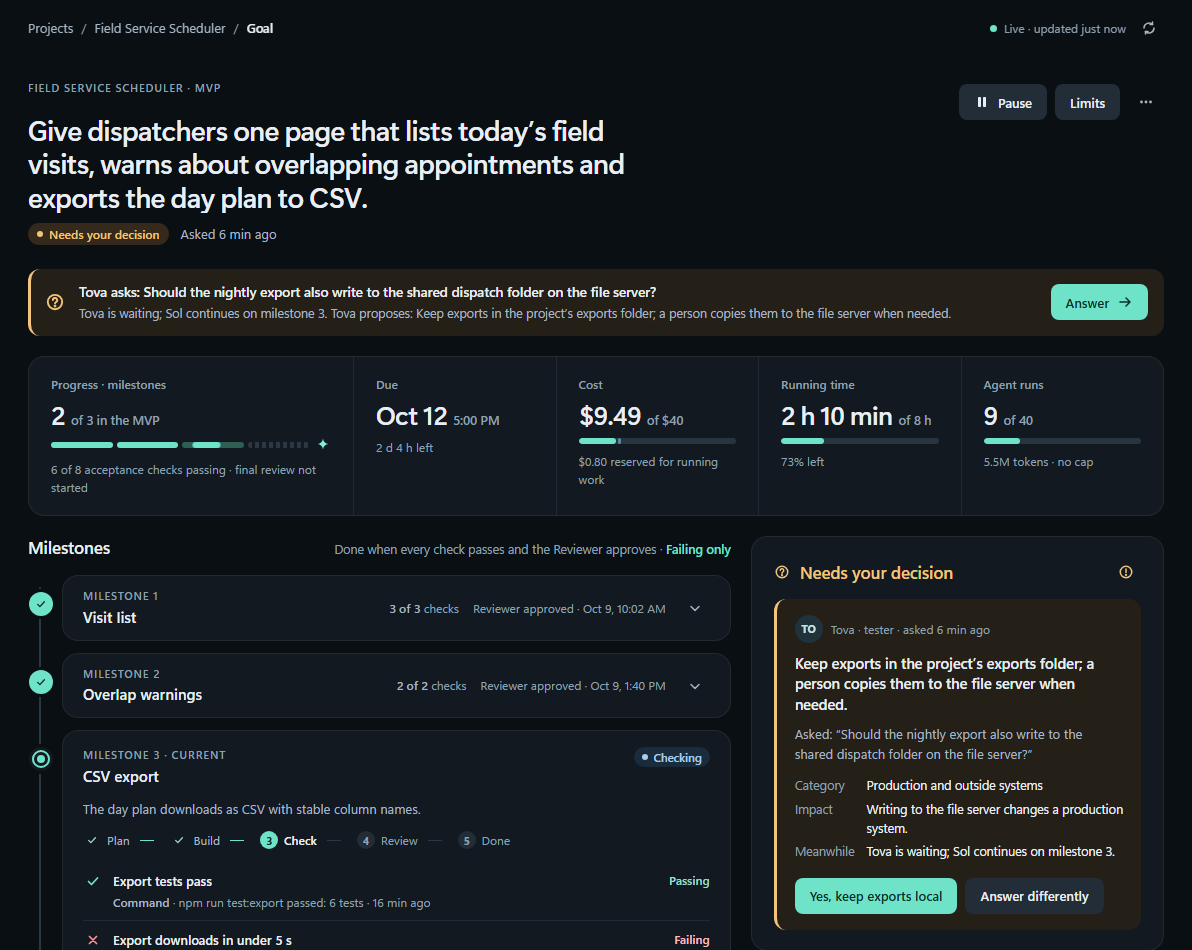
Task: Click the Milestone 2 green checkmark circle
Action: point(41,682)
